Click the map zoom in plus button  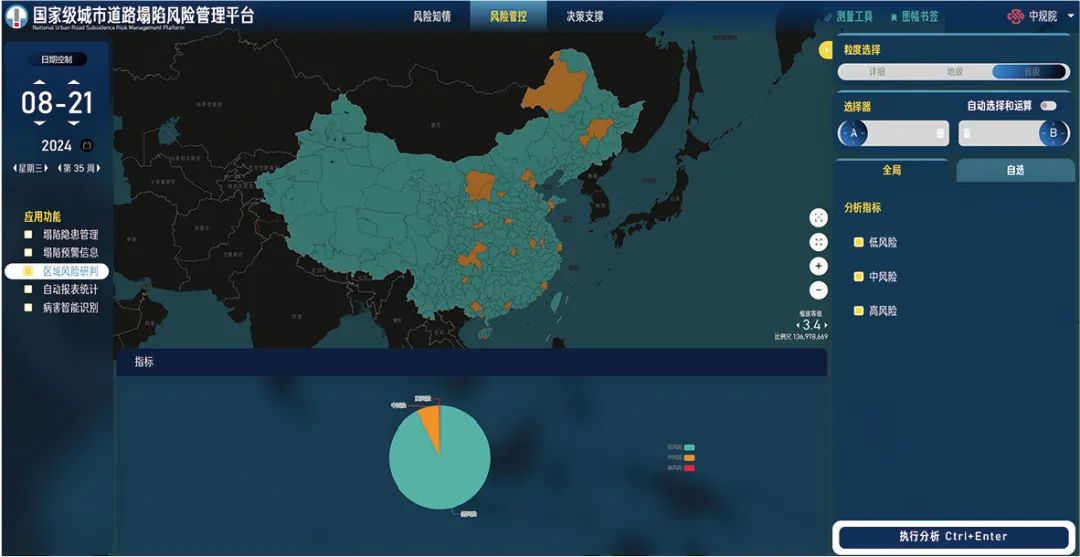coord(819,266)
